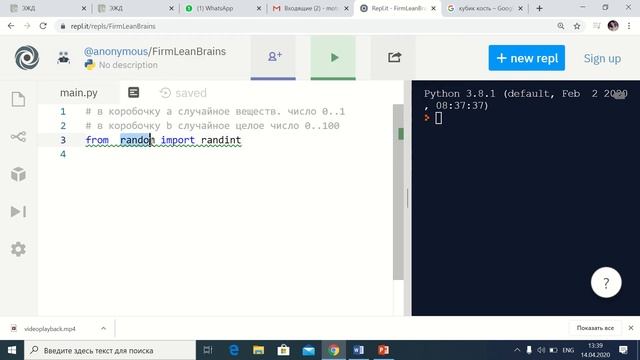
Task: Open the Chrome three-dot menu
Action: 629,26
